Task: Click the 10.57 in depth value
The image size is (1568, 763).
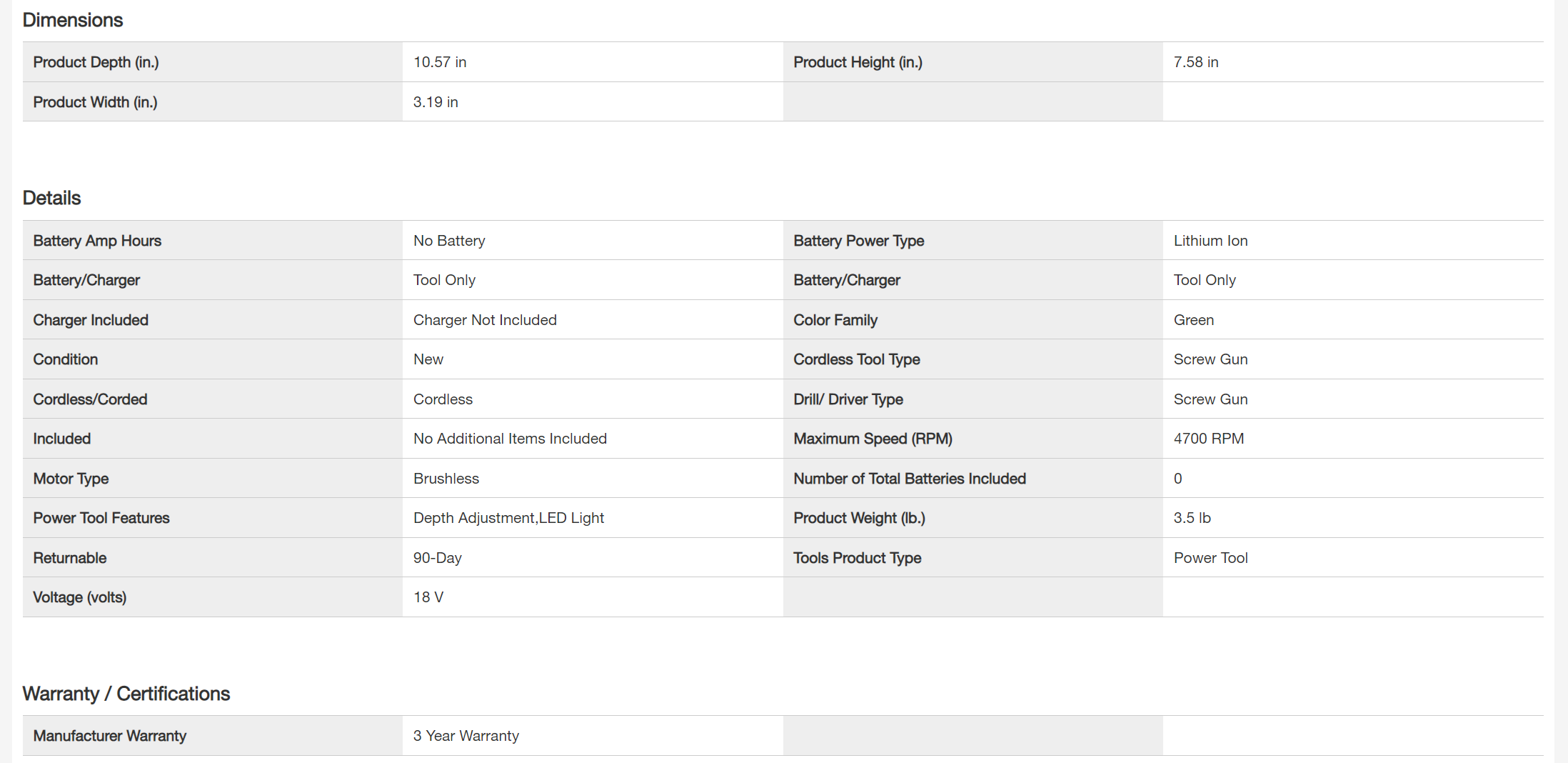Action: (x=440, y=62)
